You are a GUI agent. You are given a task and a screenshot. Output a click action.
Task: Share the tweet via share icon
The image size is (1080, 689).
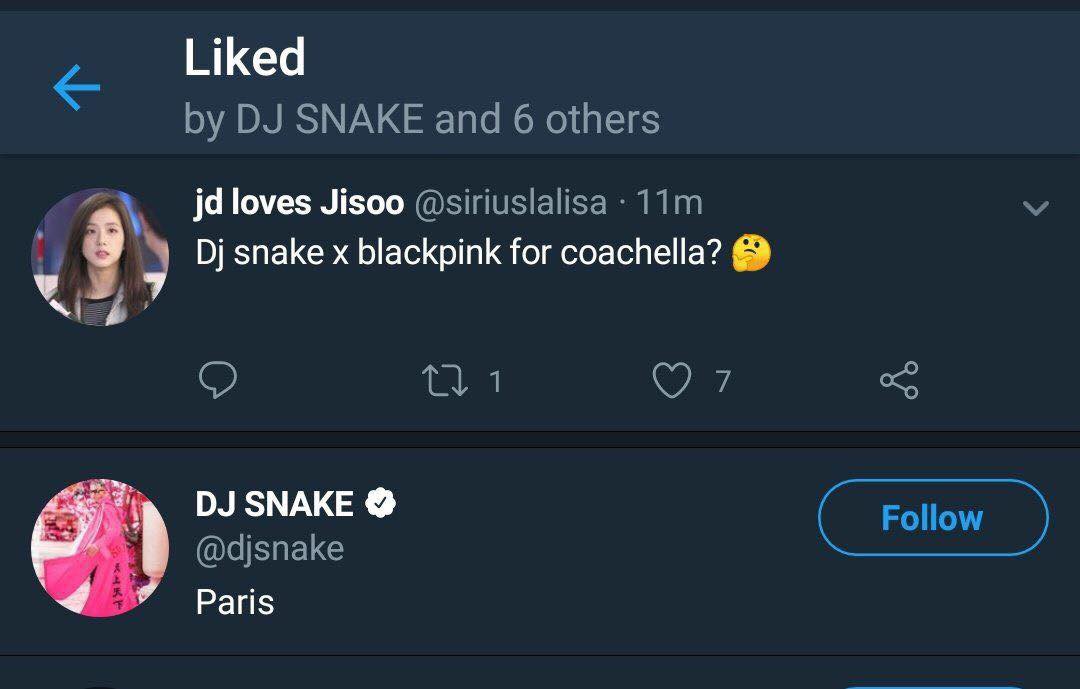(899, 380)
